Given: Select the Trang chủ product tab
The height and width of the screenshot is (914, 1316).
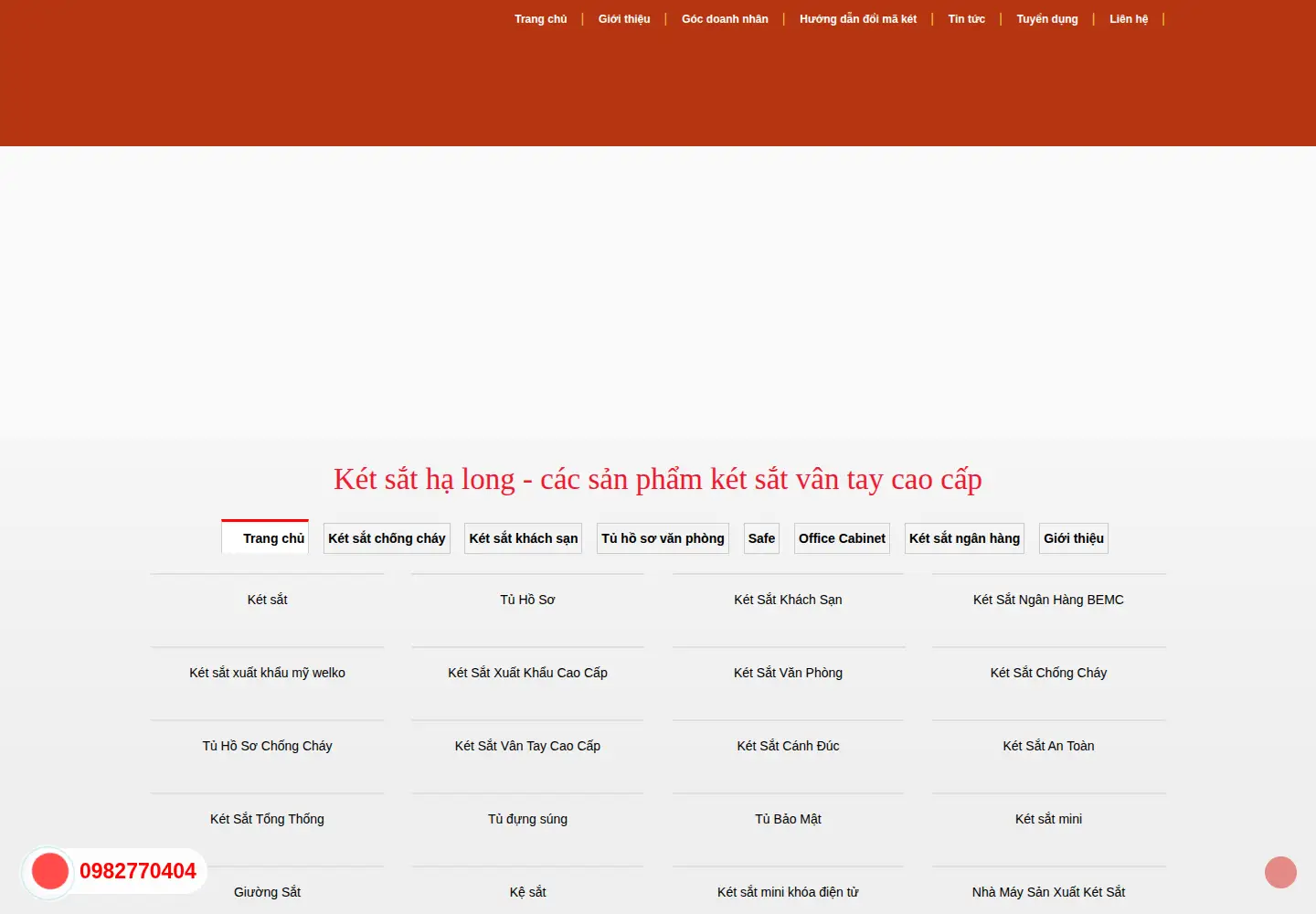Looking at the screenshot, I should (x=265, y=537).
